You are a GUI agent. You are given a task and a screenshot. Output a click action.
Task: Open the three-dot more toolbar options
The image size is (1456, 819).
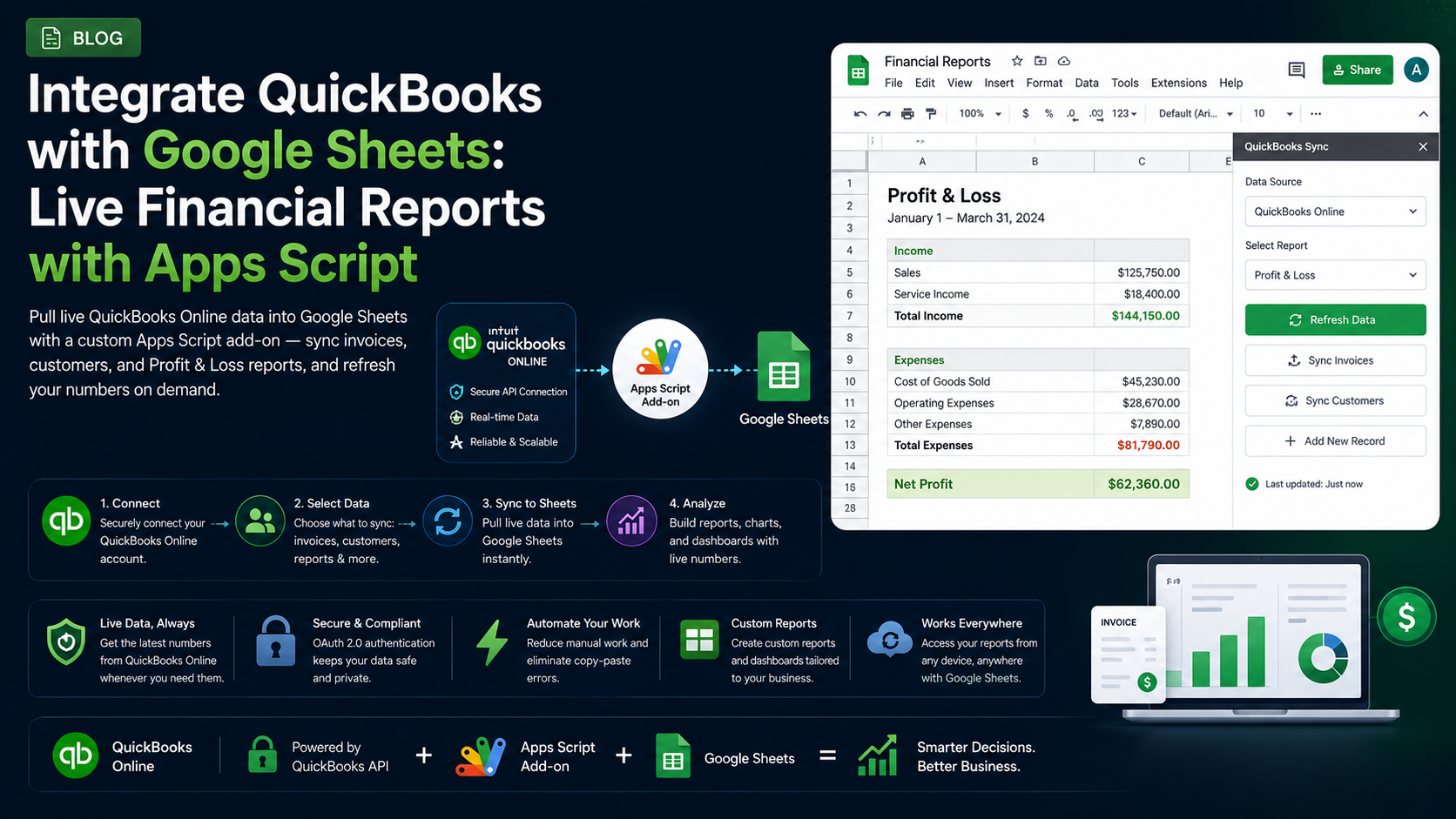point(1315,114)
